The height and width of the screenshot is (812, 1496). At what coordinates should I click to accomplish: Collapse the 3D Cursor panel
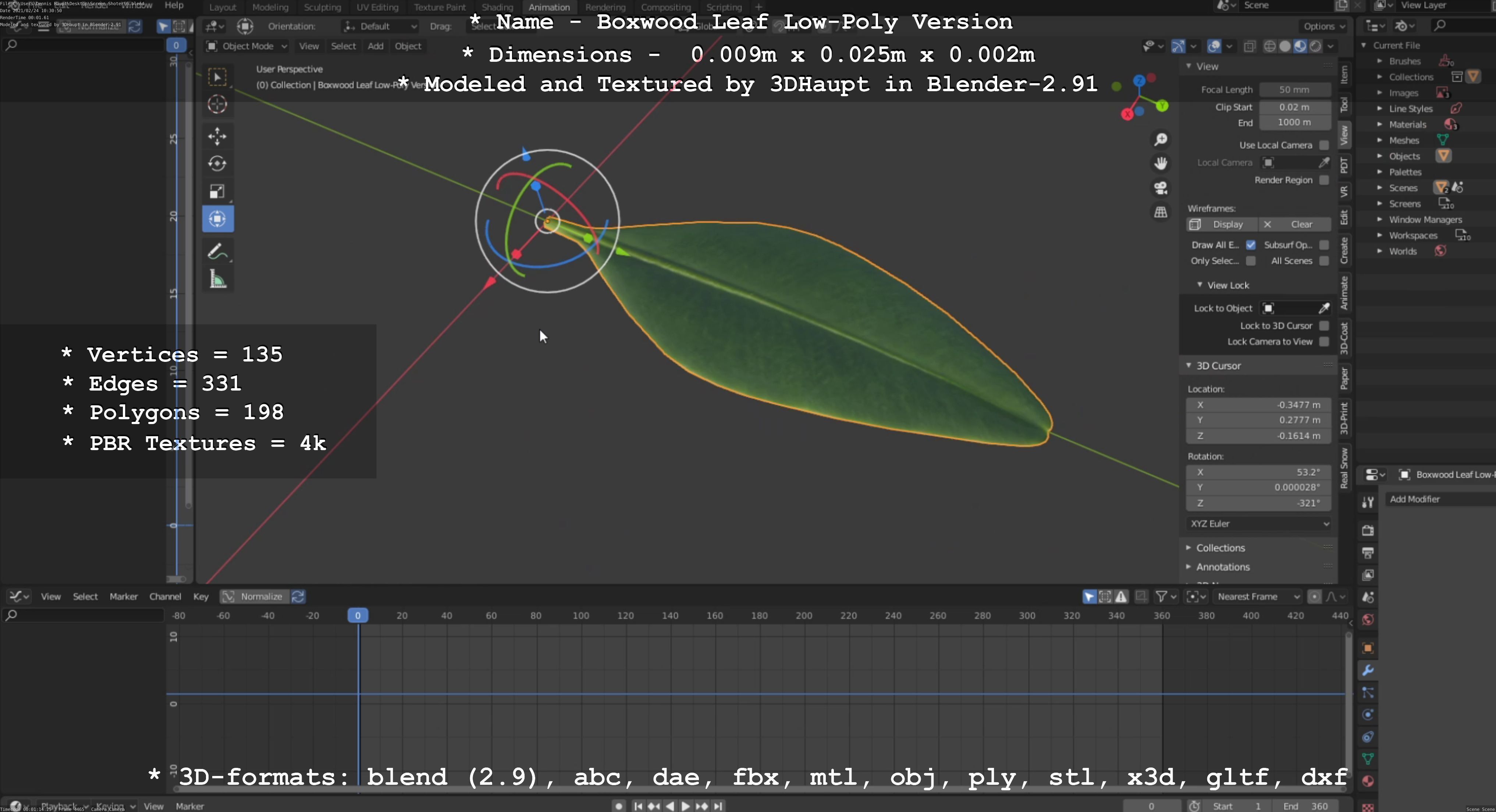coord(1218,366)
